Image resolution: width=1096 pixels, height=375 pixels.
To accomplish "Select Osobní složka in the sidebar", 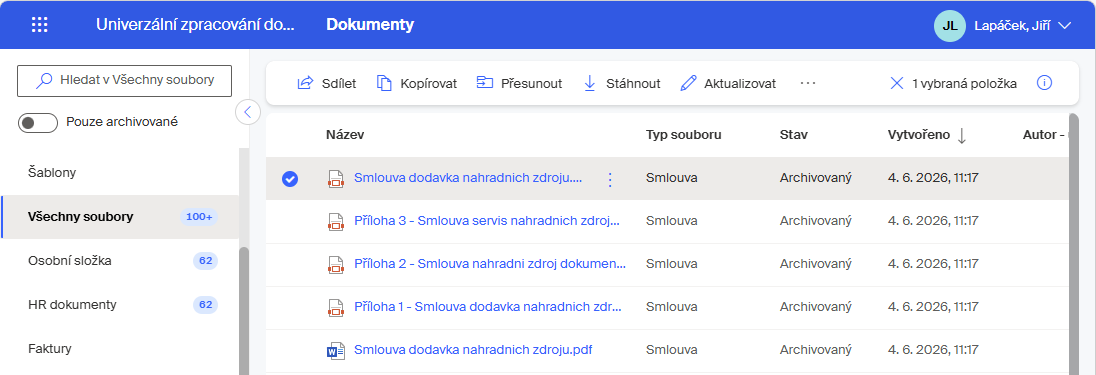I will click(x=70, y=261).
